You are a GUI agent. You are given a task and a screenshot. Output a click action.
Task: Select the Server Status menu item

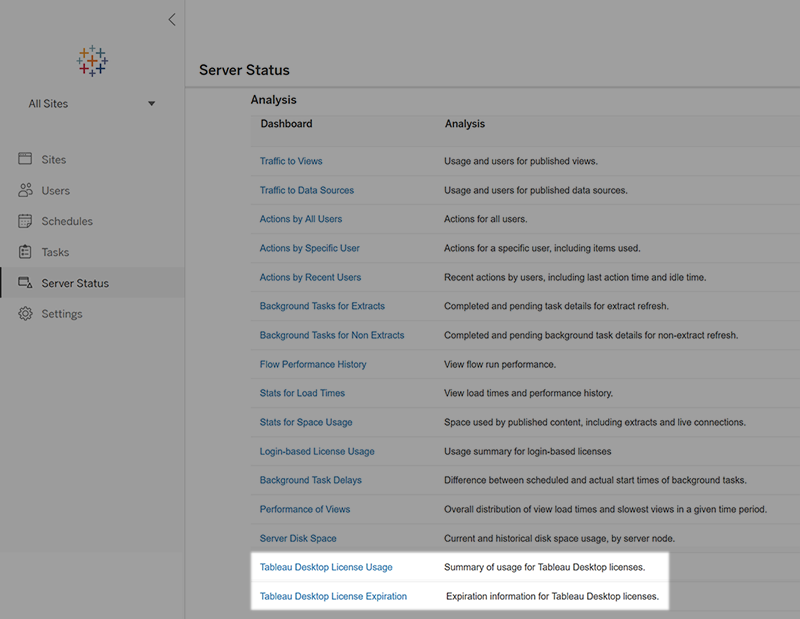pos(75,283)
